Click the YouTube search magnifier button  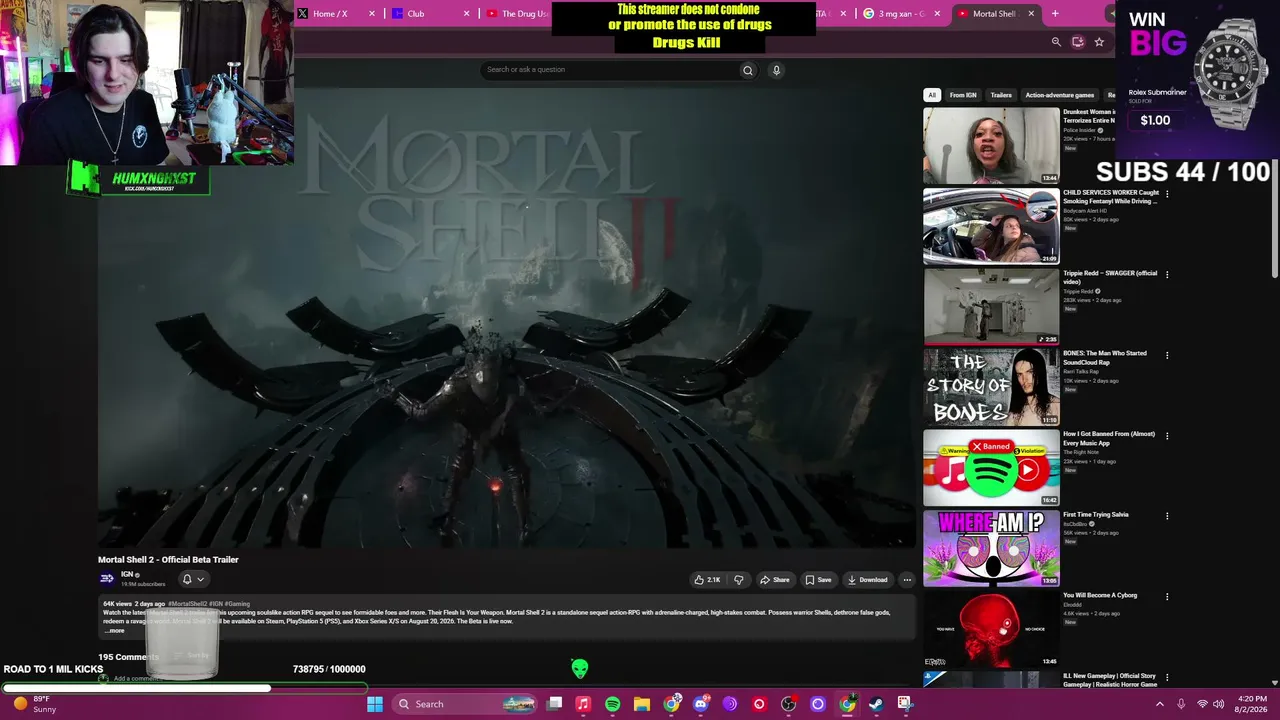coord(747,70)
